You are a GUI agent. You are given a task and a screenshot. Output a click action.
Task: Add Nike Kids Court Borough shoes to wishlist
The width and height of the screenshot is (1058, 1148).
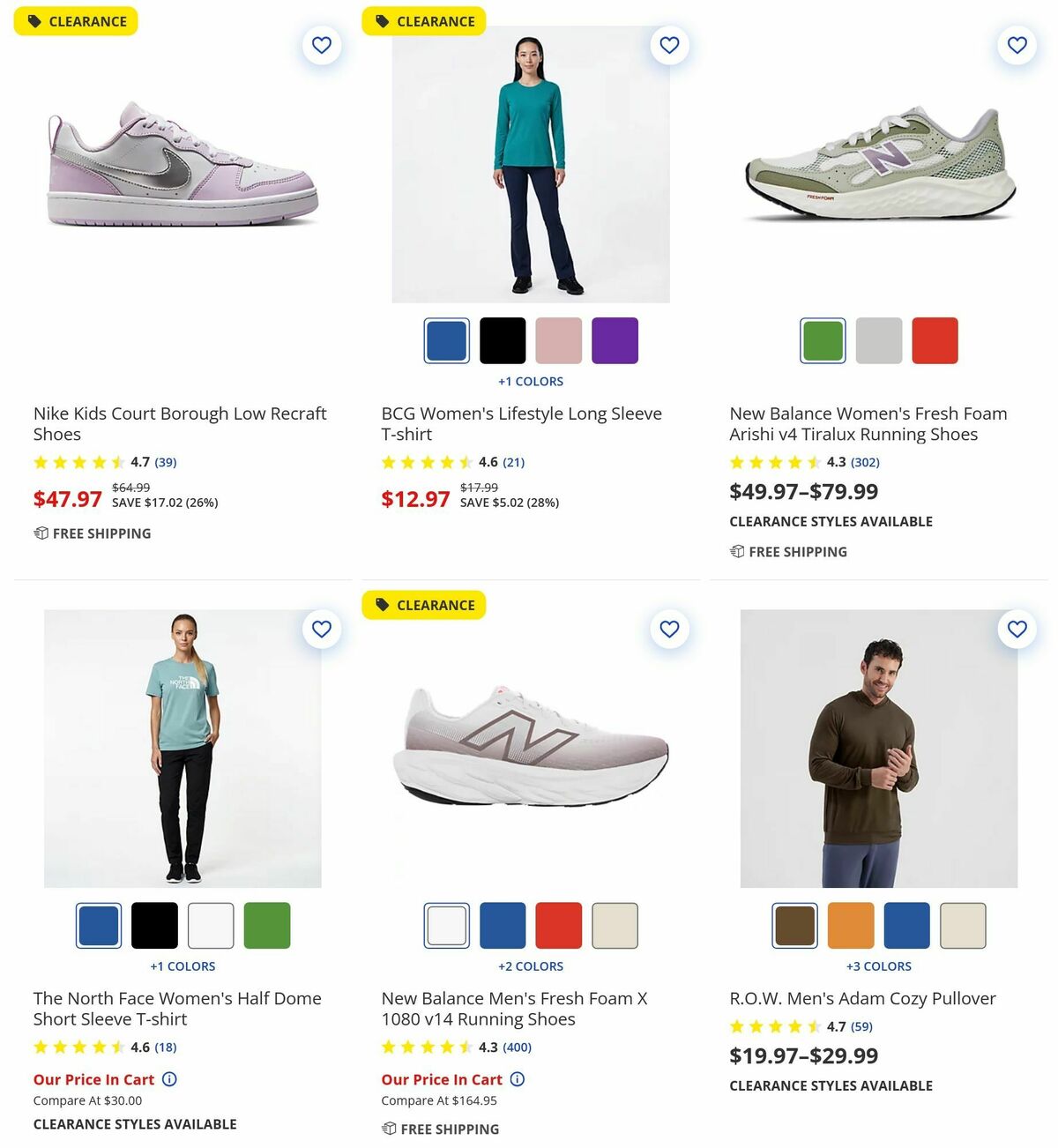(322, 45)
